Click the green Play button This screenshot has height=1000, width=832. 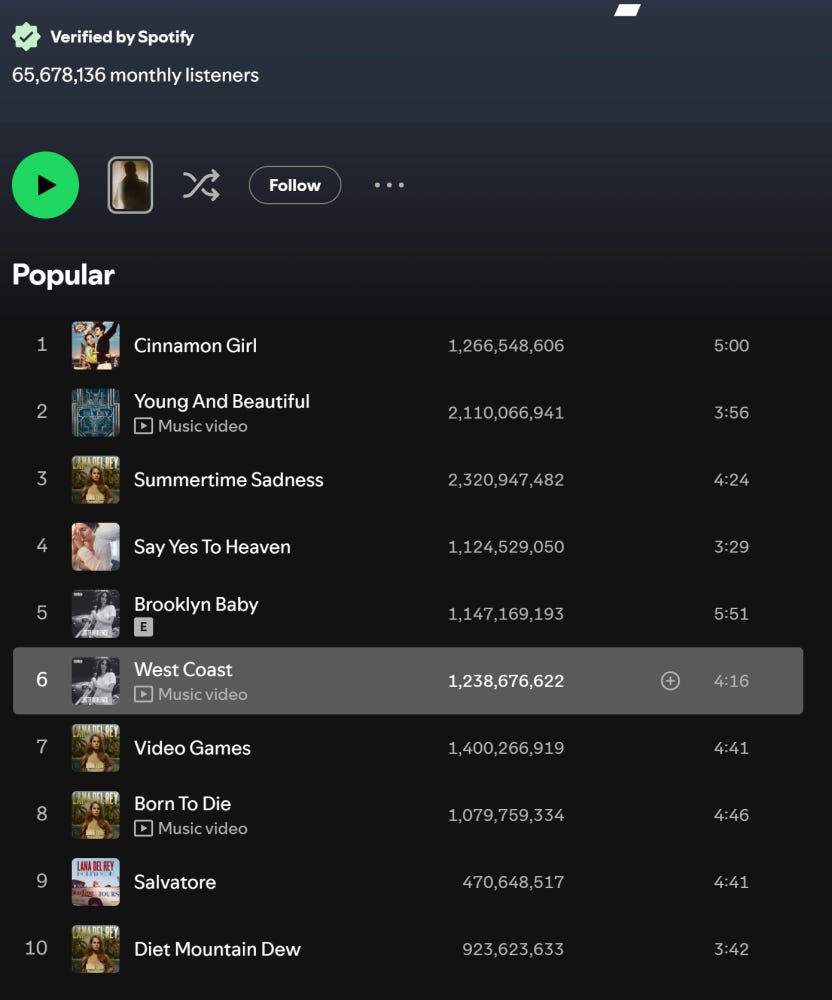[45, 185]
